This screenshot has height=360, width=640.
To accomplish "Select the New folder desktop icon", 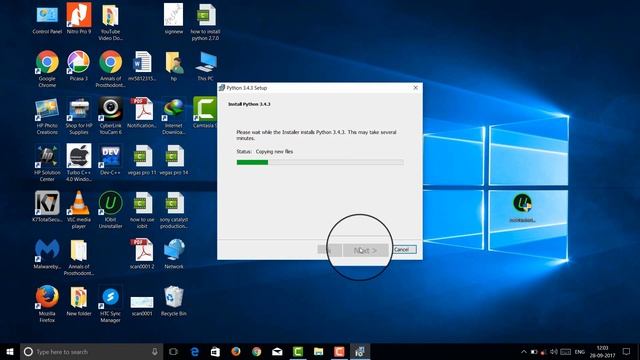I will tap(79, 301).
